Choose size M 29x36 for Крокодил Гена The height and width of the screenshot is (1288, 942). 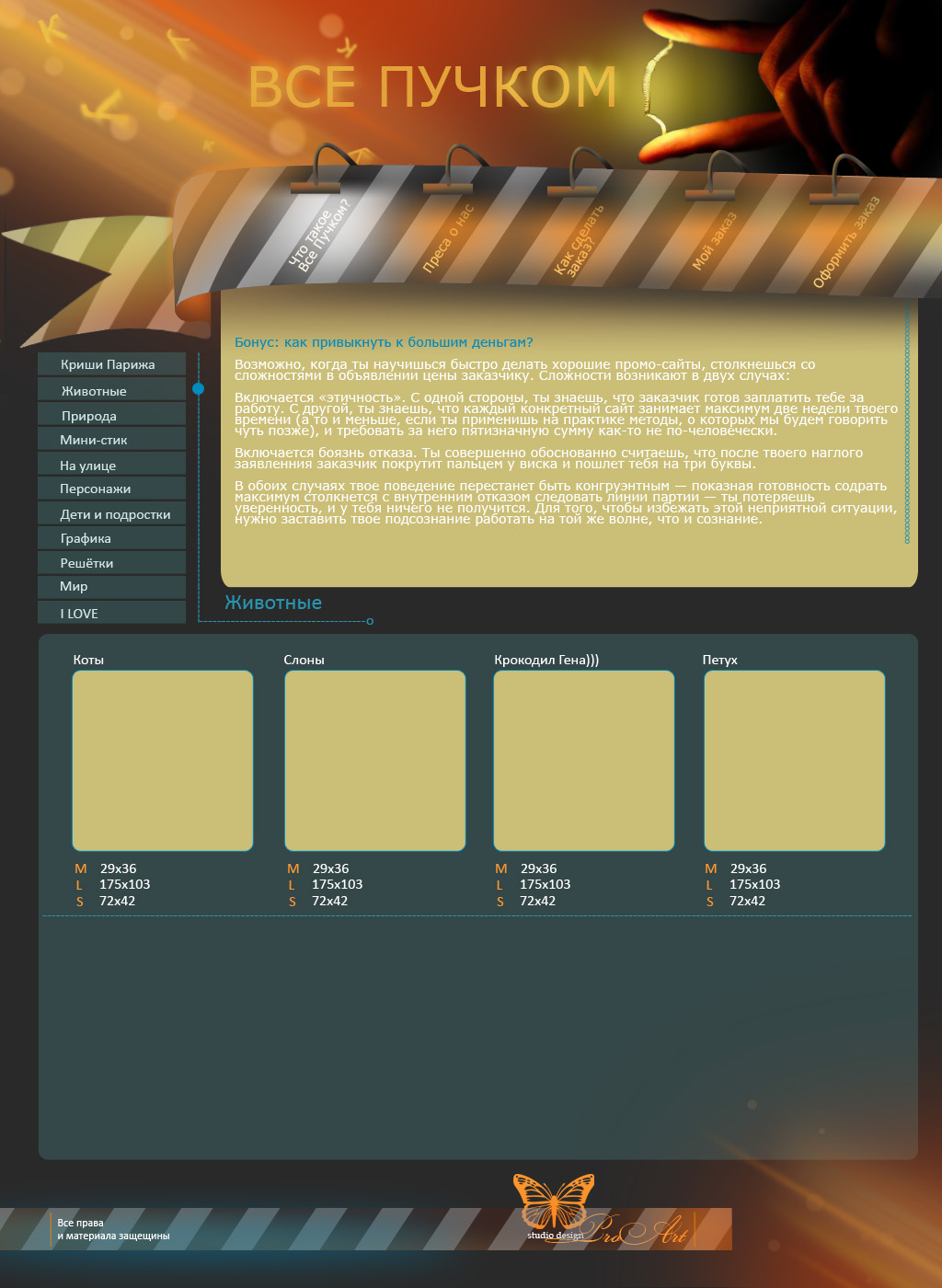526,868
